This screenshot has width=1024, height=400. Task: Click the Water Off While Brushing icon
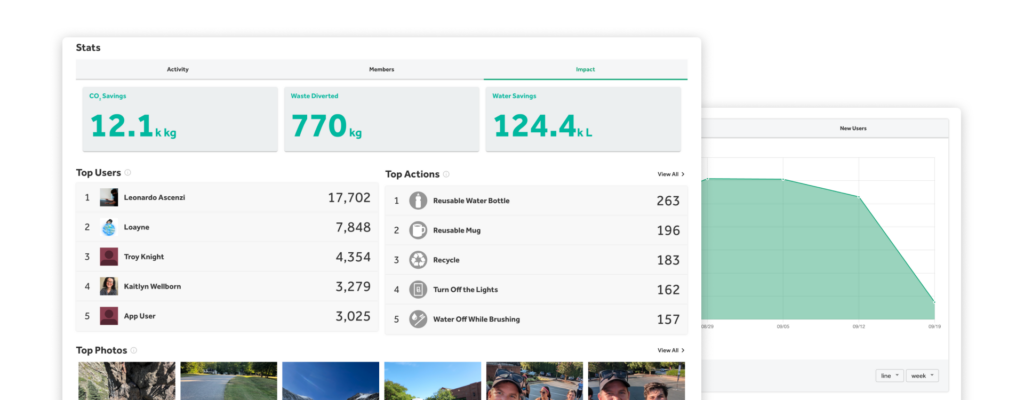coord(418,320)
